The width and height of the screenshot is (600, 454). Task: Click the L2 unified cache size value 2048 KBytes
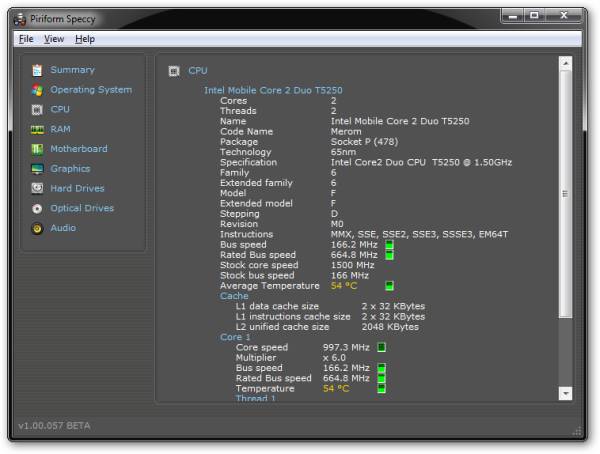click(390, 327)
